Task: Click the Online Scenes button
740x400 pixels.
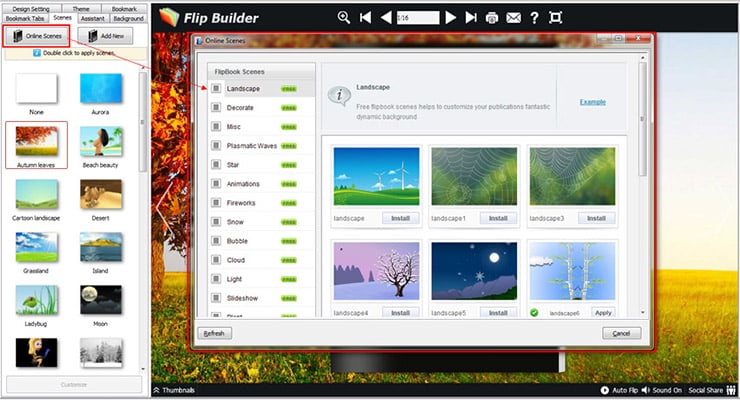Action: pos(36,36)
